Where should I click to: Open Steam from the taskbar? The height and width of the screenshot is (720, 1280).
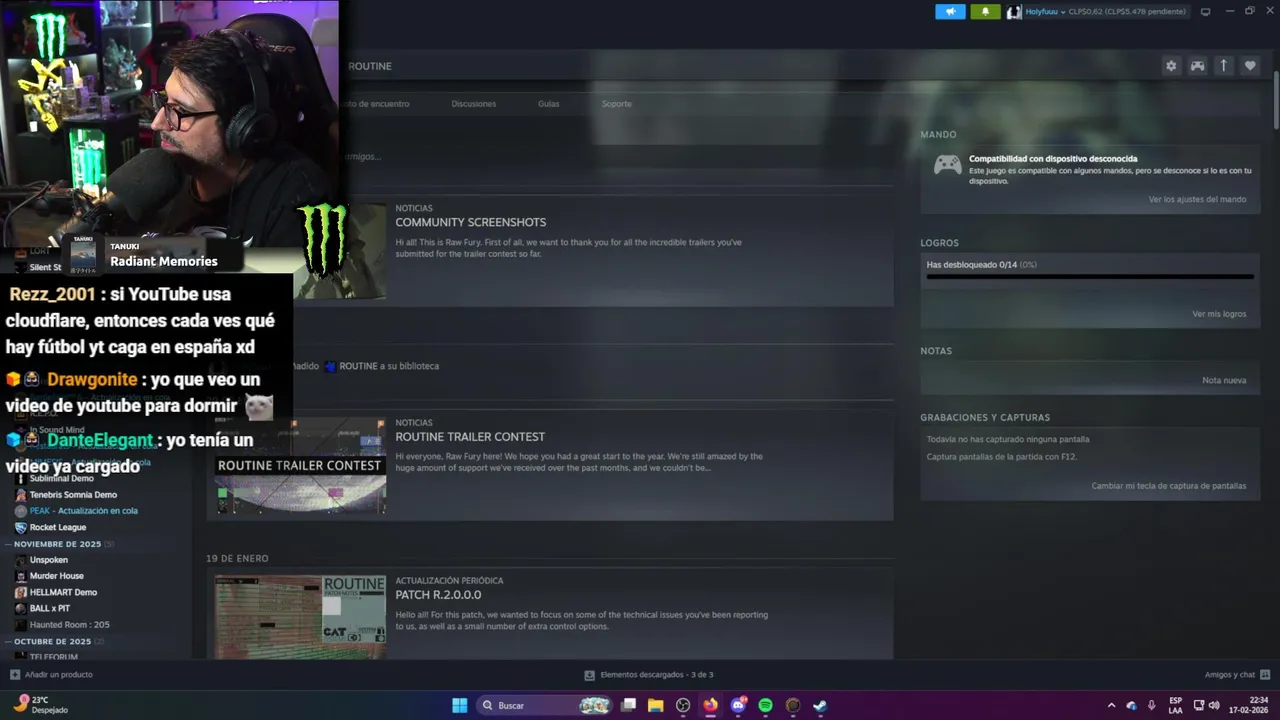click(820, 705)
